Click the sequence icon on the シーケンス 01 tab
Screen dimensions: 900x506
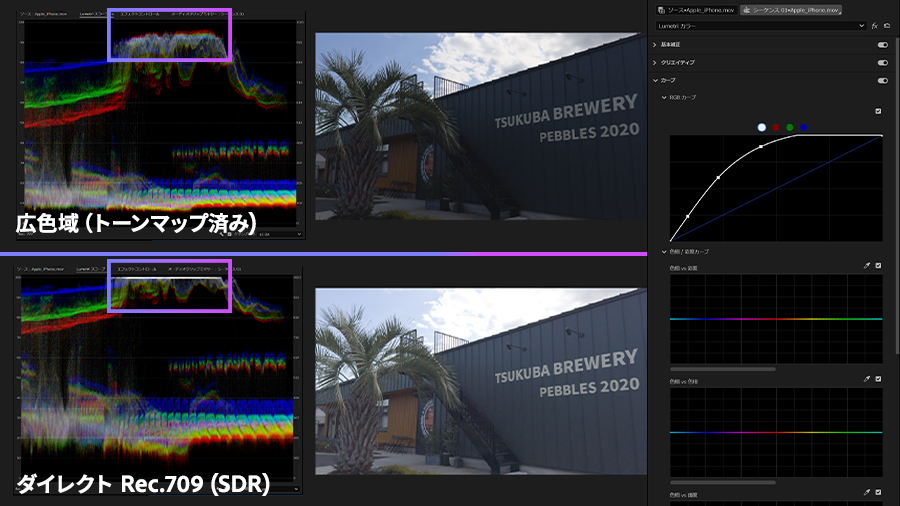(746, 10)
